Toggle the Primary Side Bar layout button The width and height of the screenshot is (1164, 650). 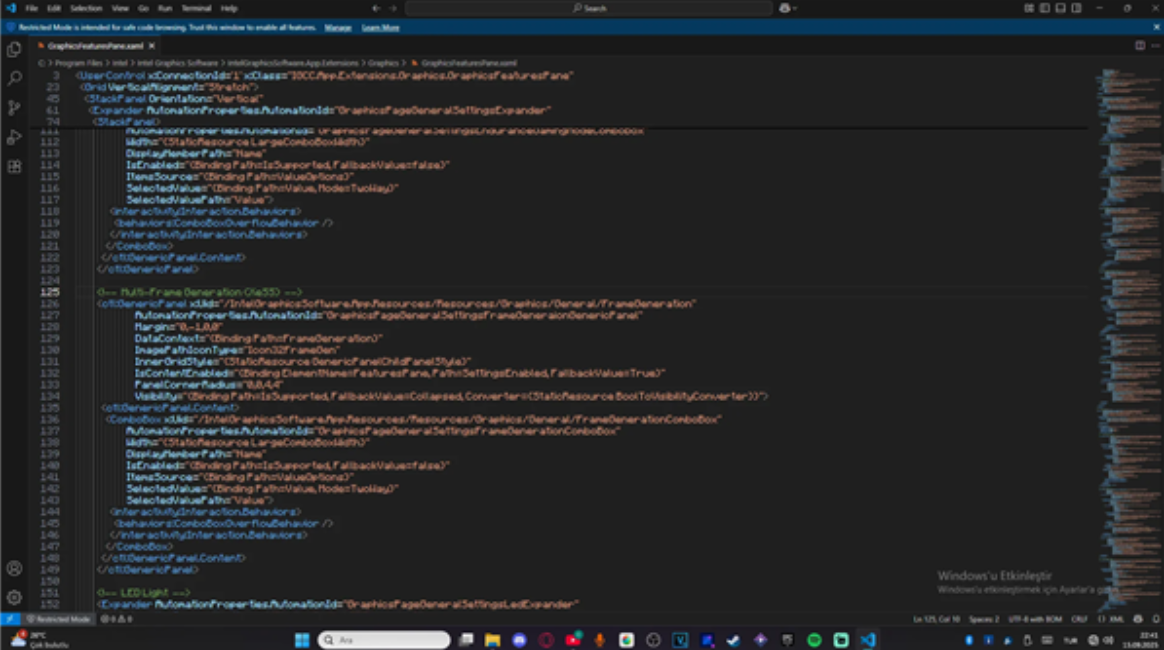point(1045,8)
